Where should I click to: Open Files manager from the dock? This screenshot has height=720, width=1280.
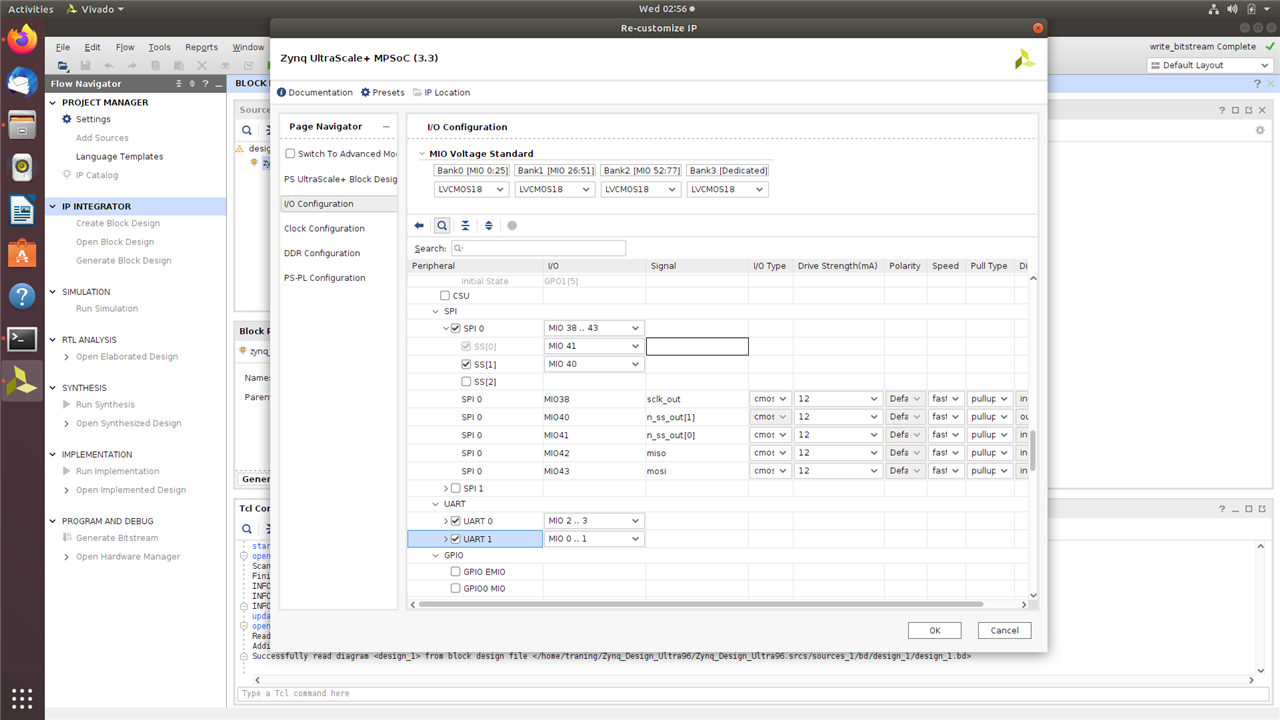pyautogui.click(x=22, y=125)
